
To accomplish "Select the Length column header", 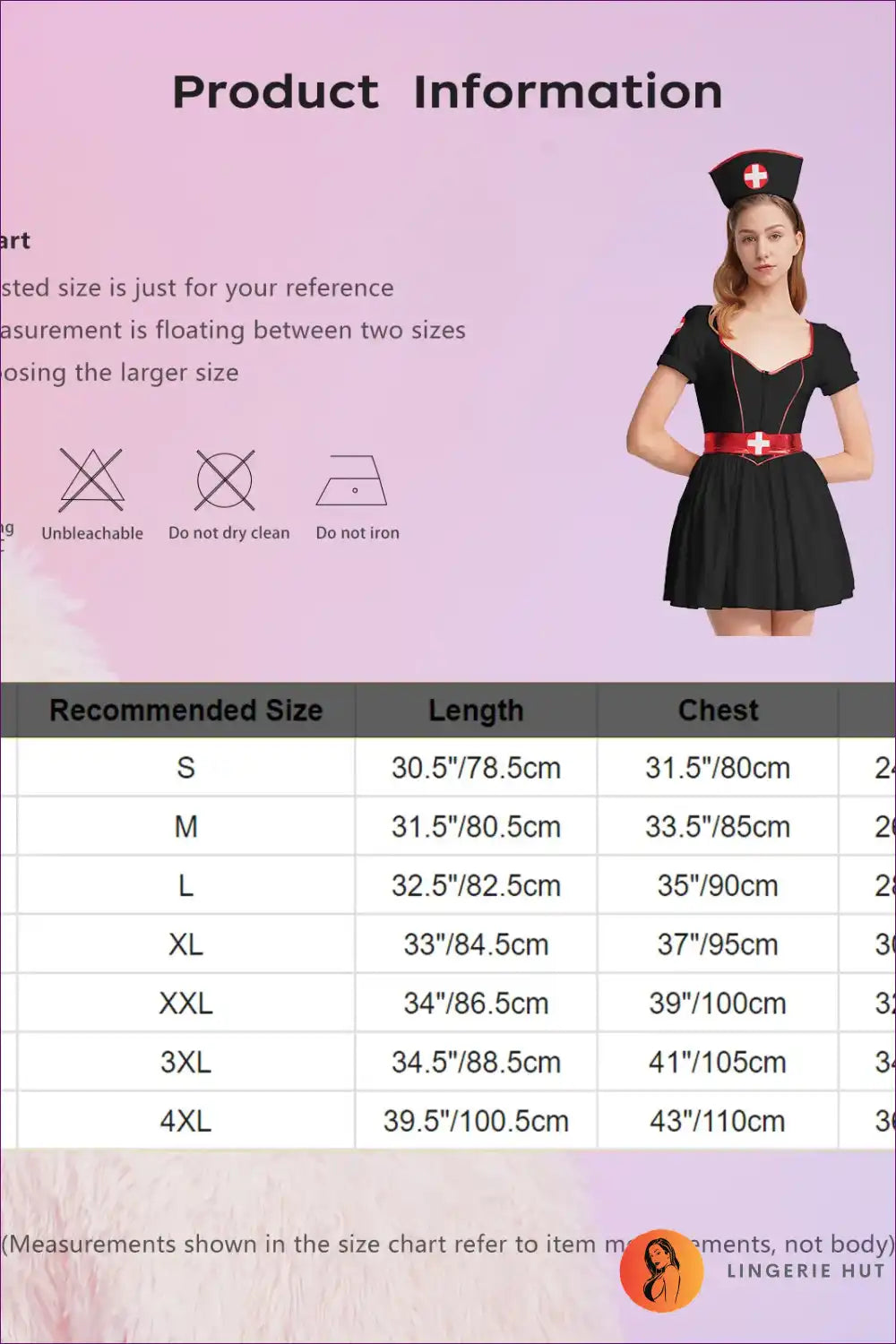I will click(476, 711).
